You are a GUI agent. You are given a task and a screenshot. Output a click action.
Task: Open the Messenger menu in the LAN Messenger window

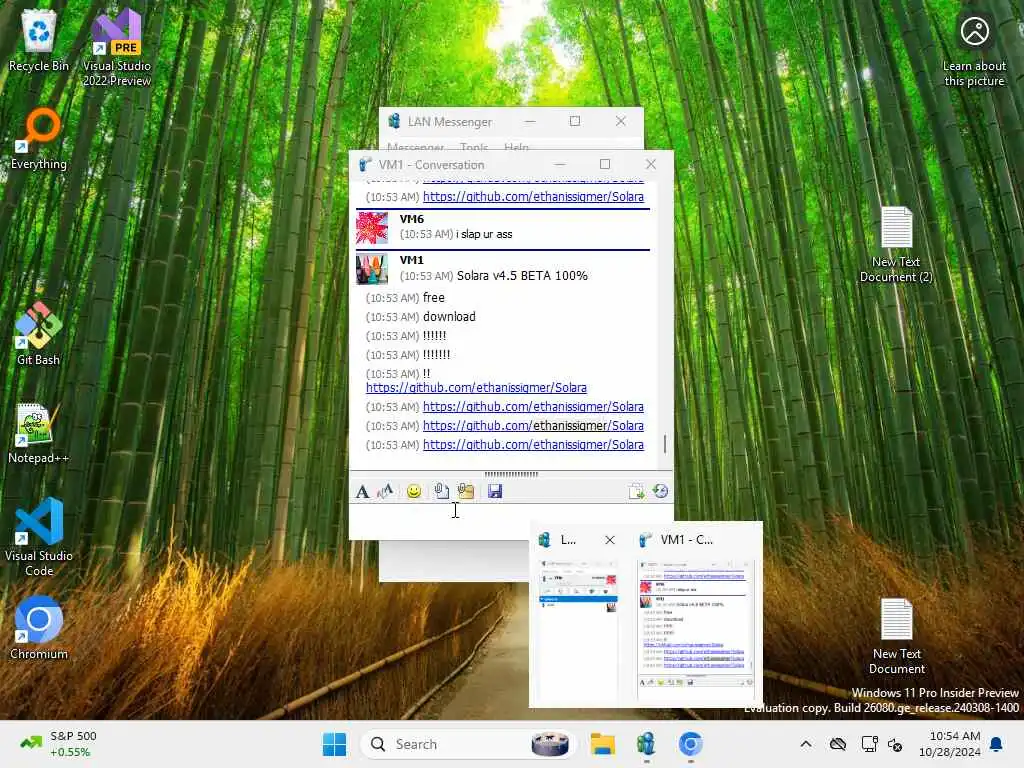click(x=415, y=147)
